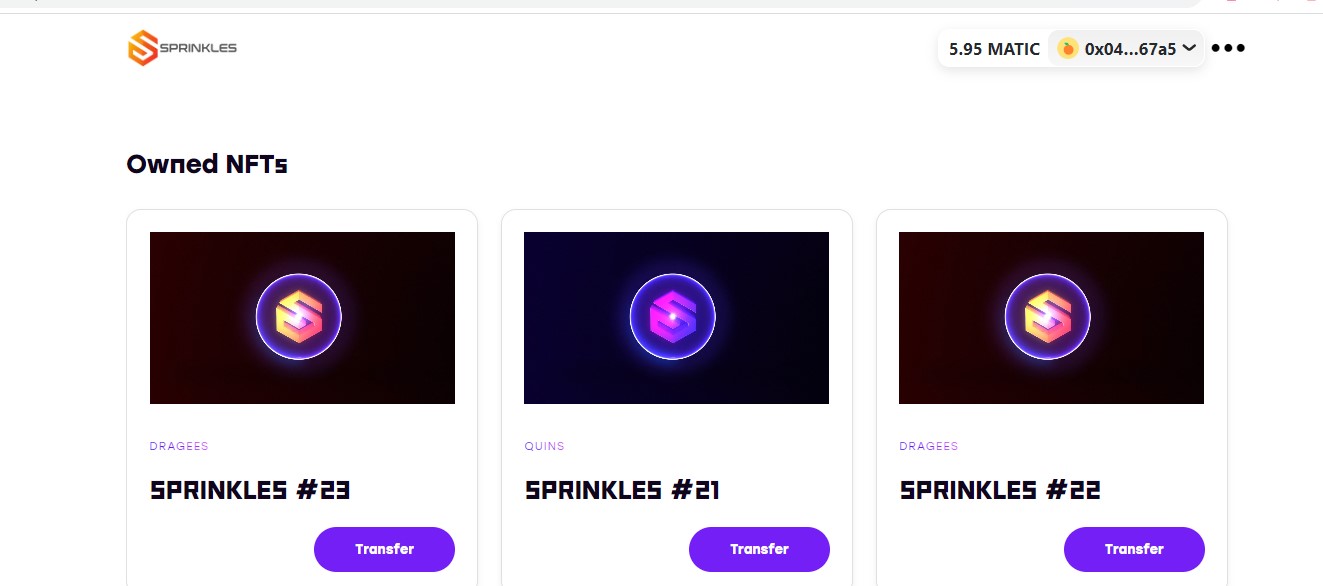Open the QUINS collection link
Image resolution: width=1323 pixels, height=586 pixels.
[x=545, y=446]
